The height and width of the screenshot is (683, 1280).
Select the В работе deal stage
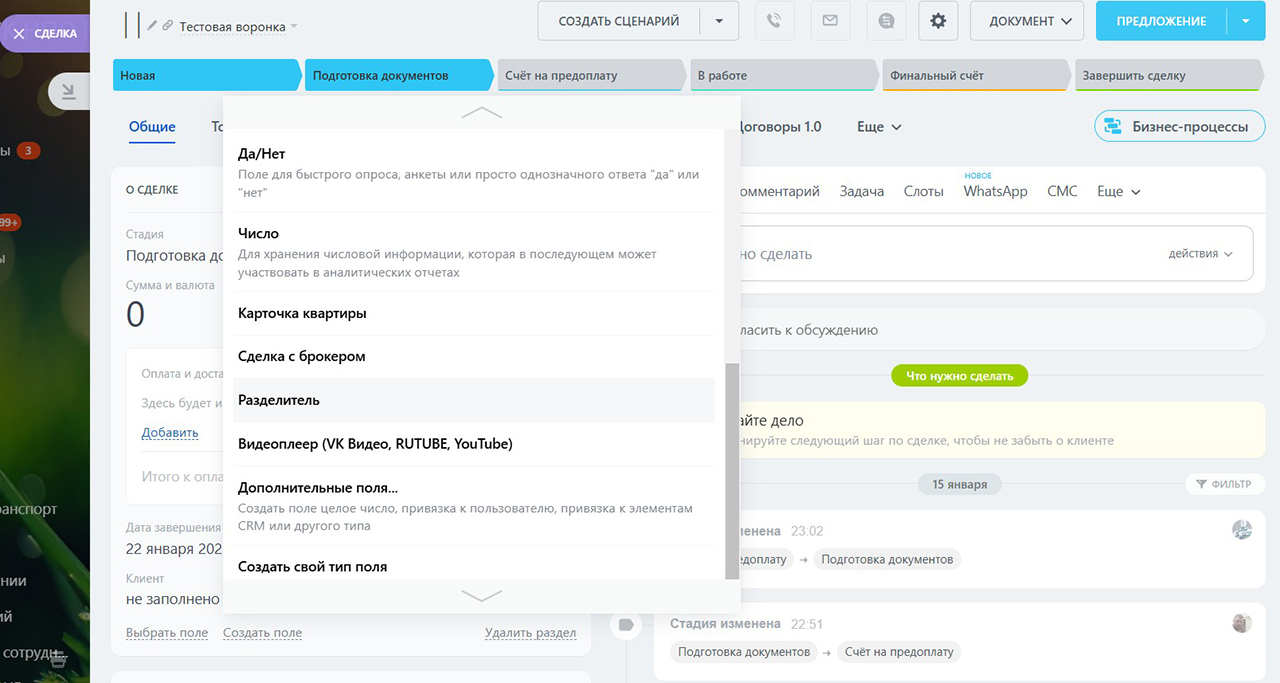click(780, 75)
